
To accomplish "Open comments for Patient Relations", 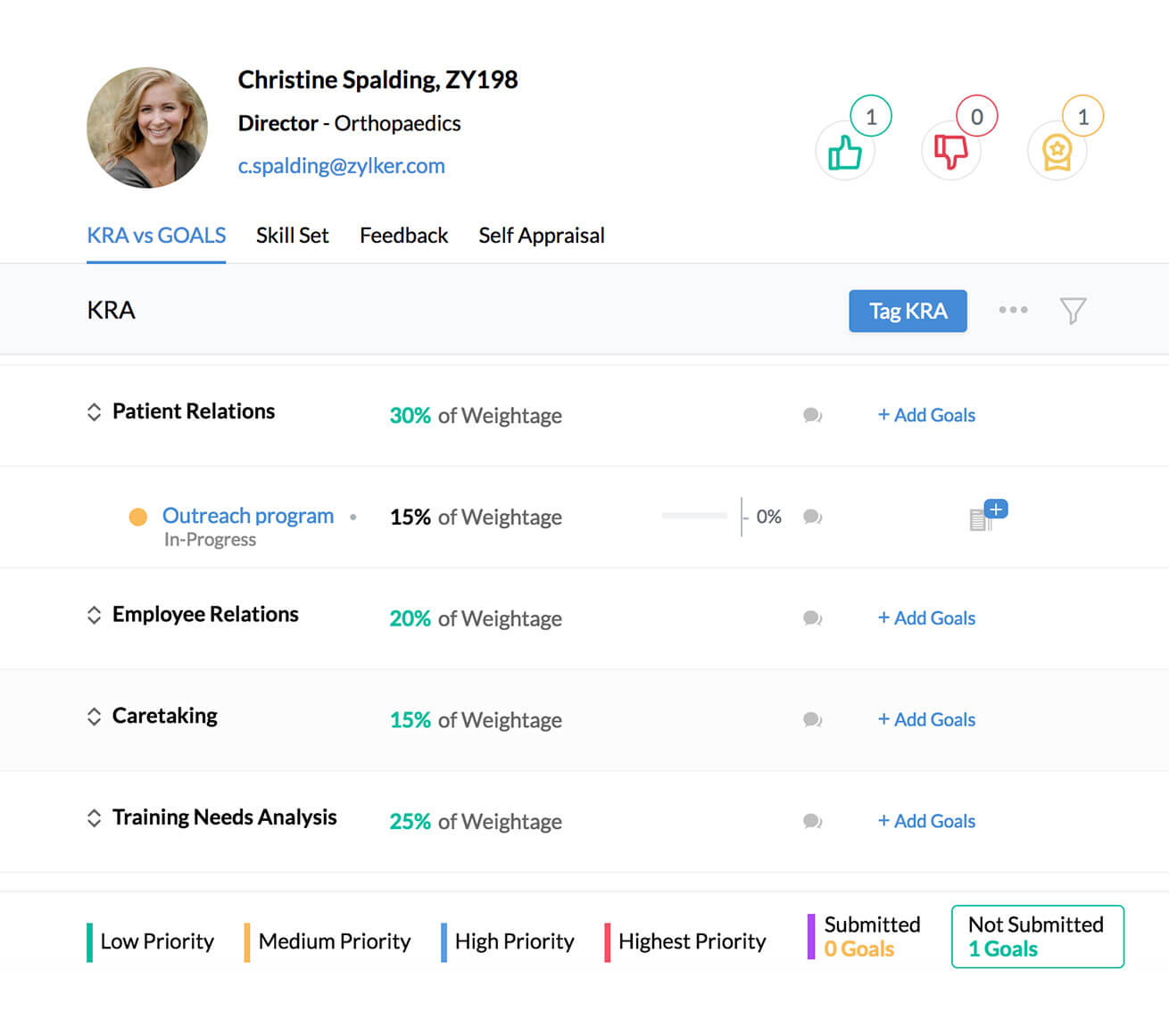I will [x=812, y=415].
